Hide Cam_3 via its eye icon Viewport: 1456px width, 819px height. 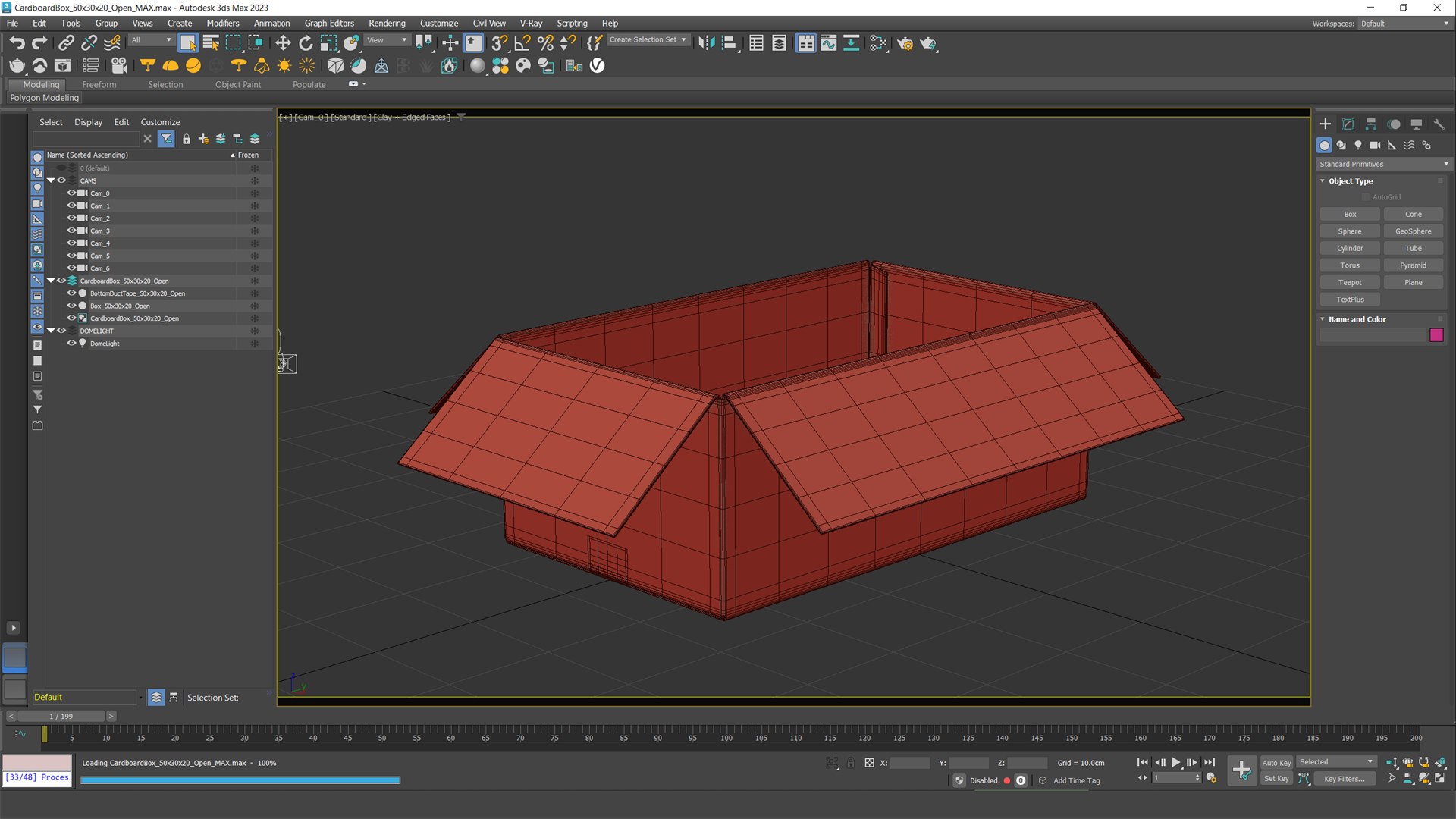[x=71, y=231]
